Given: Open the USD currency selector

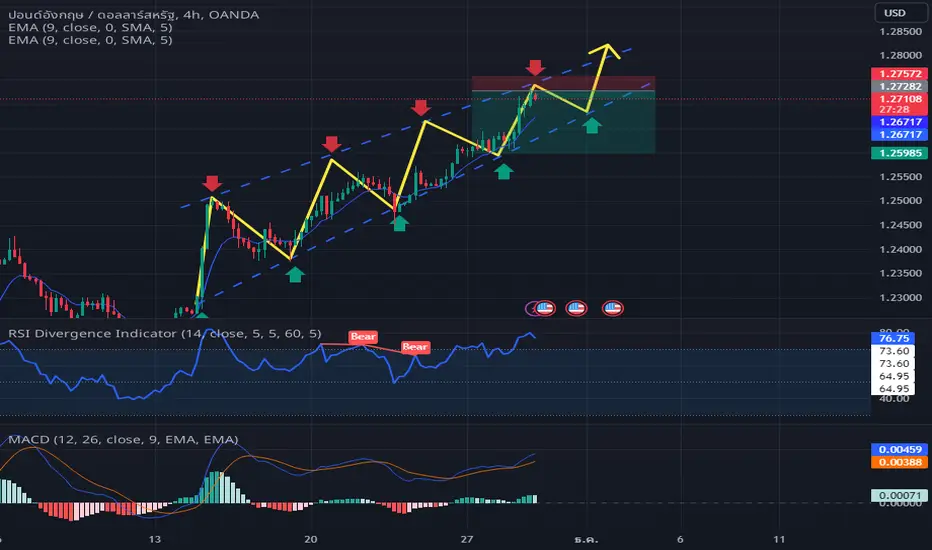Looking at the screenshot, I should (x=901, y=12).
